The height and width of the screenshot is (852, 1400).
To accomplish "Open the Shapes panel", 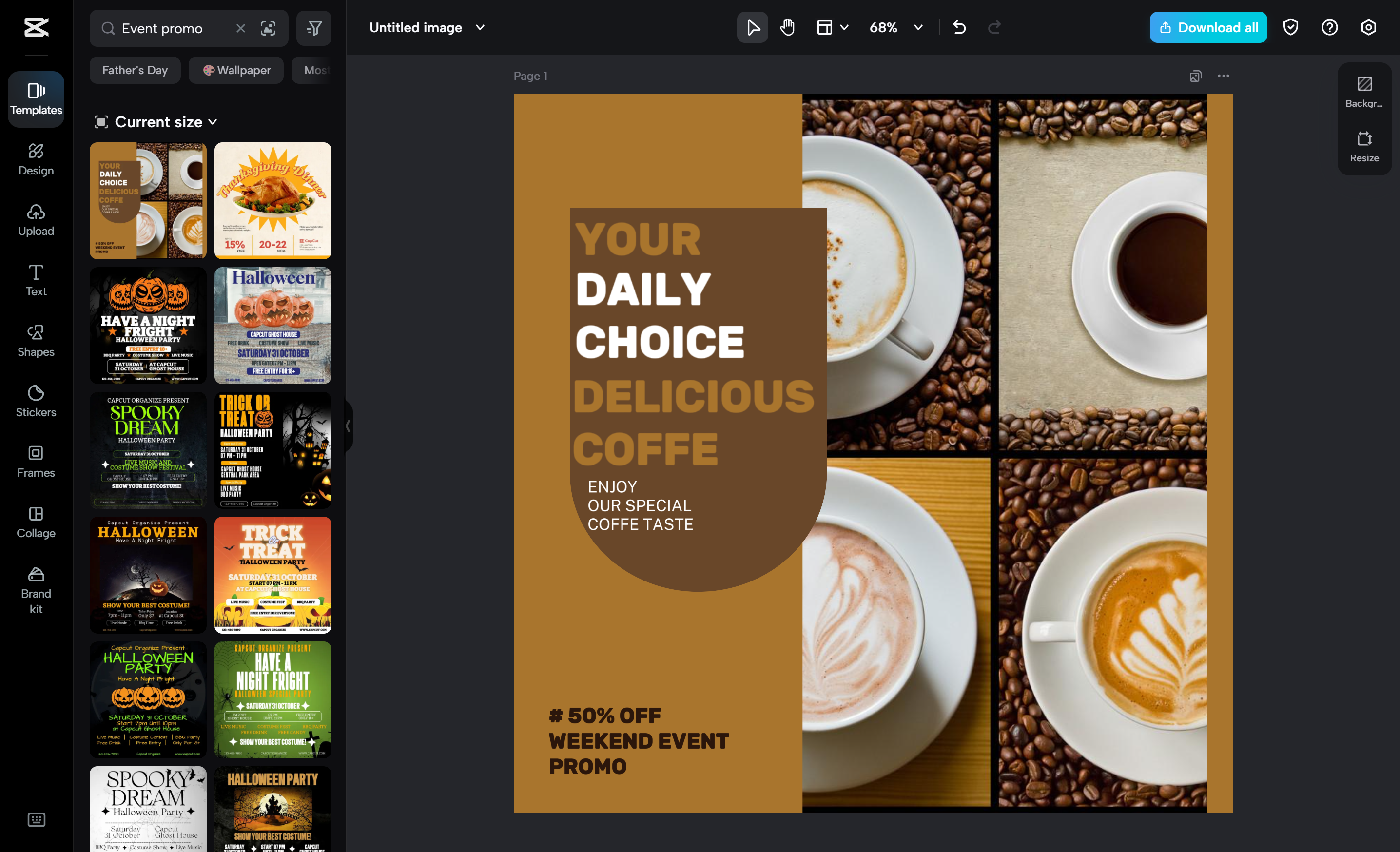I will click(x=36, y=340).
